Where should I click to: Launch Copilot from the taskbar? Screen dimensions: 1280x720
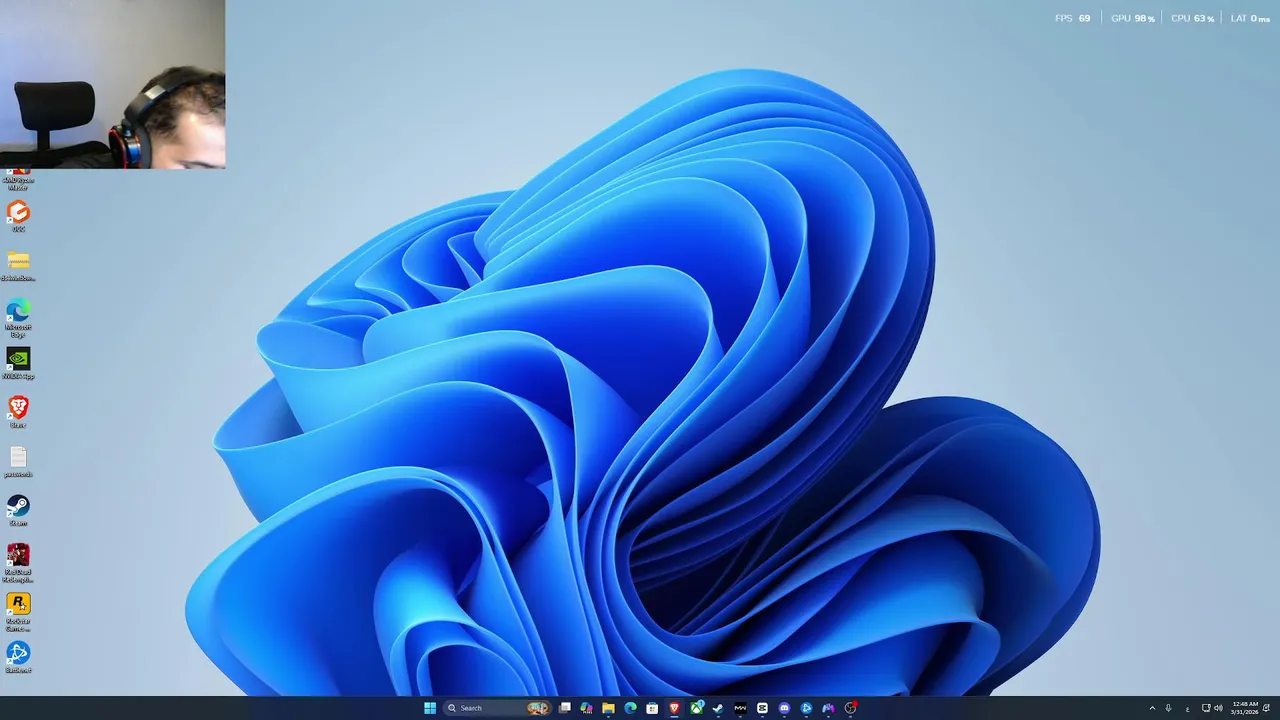[x=586, y=708]
